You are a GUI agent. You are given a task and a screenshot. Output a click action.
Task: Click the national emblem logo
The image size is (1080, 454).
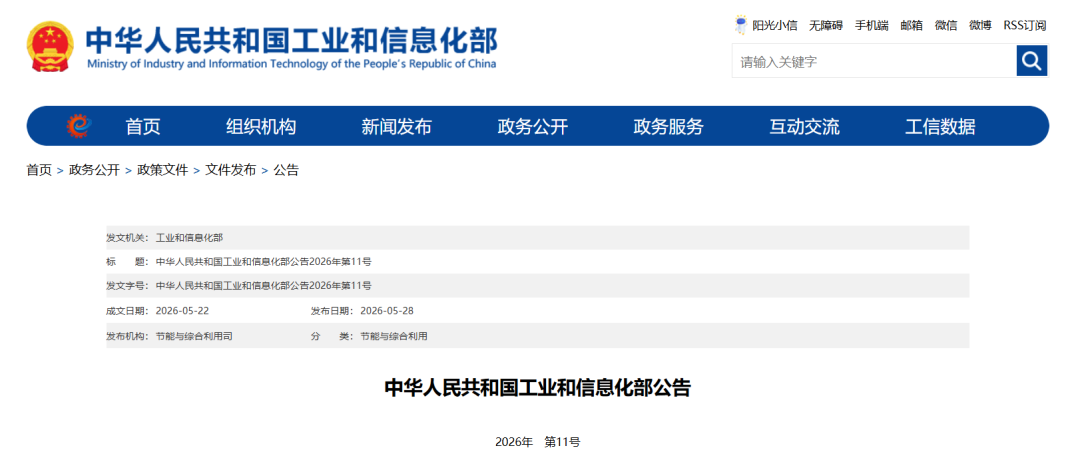click(49, 47)
